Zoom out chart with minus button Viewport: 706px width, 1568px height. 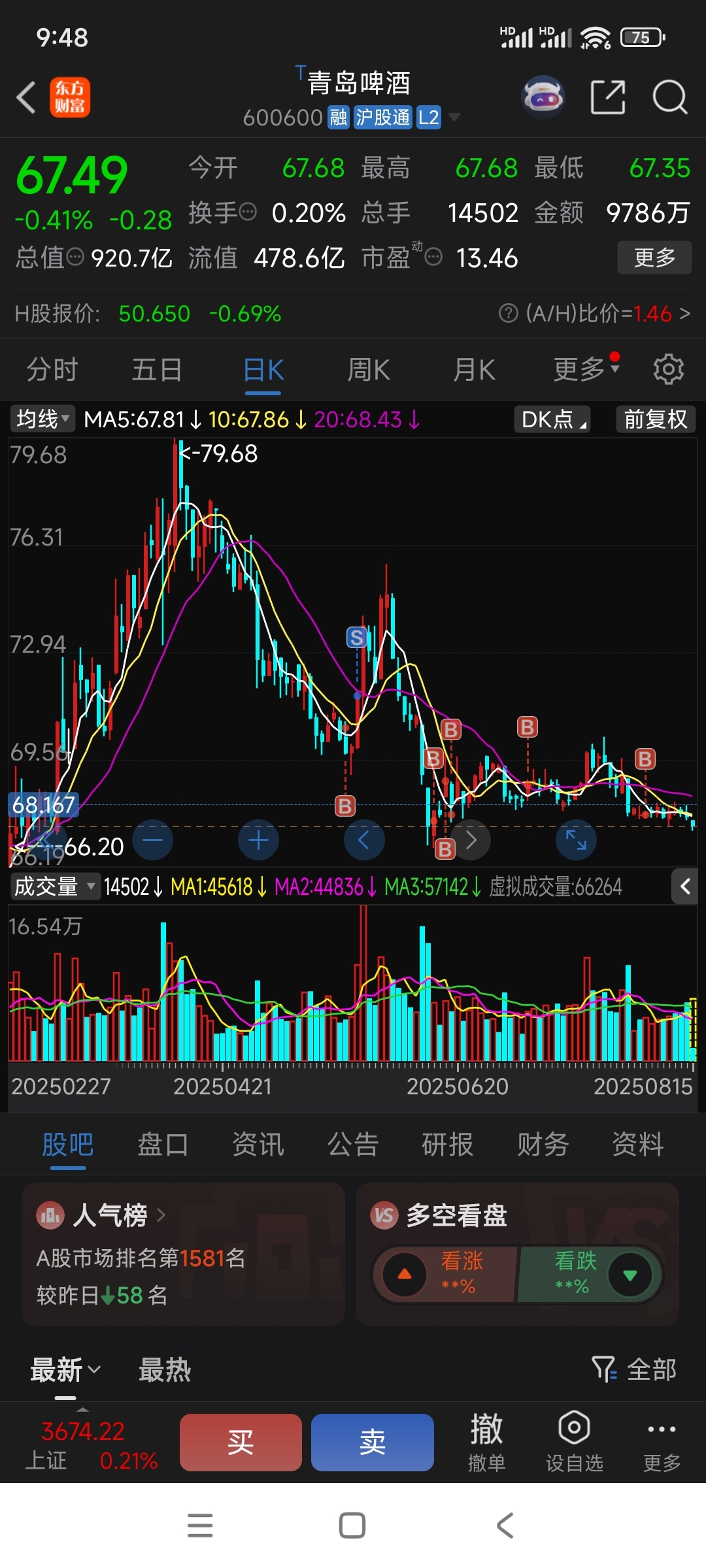[153, 840]
